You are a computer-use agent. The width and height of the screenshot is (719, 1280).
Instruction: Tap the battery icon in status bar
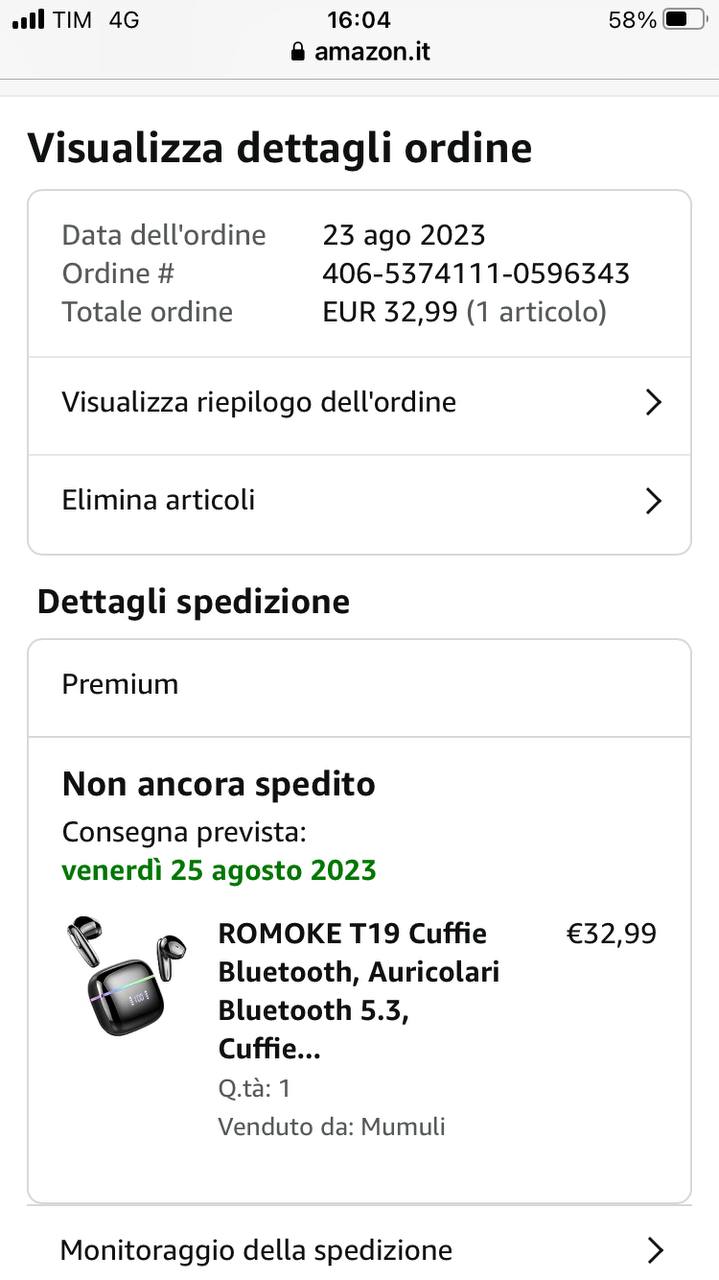click(684, 20)
